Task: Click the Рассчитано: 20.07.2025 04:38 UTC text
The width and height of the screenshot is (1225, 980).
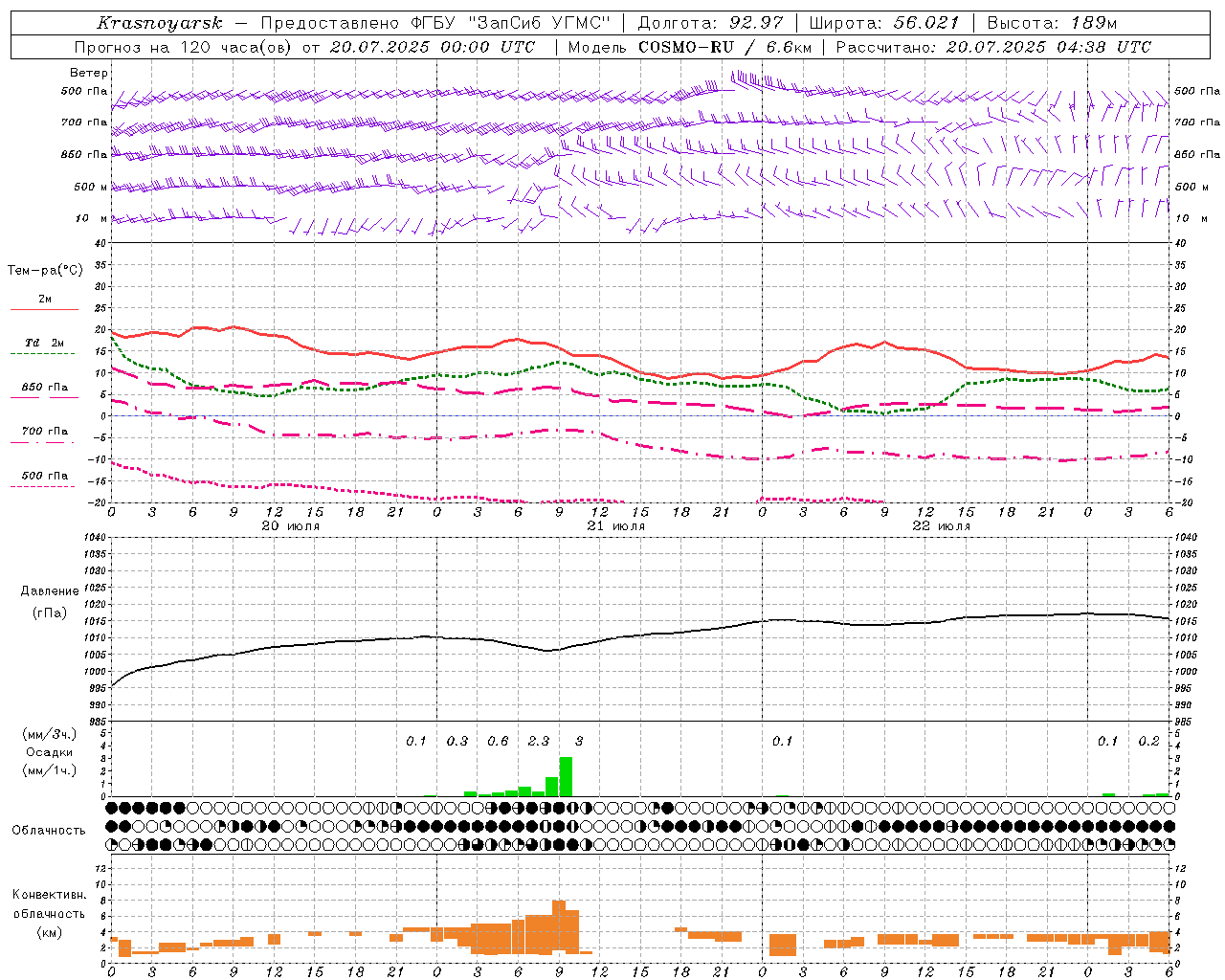Action: click(993, 47)
